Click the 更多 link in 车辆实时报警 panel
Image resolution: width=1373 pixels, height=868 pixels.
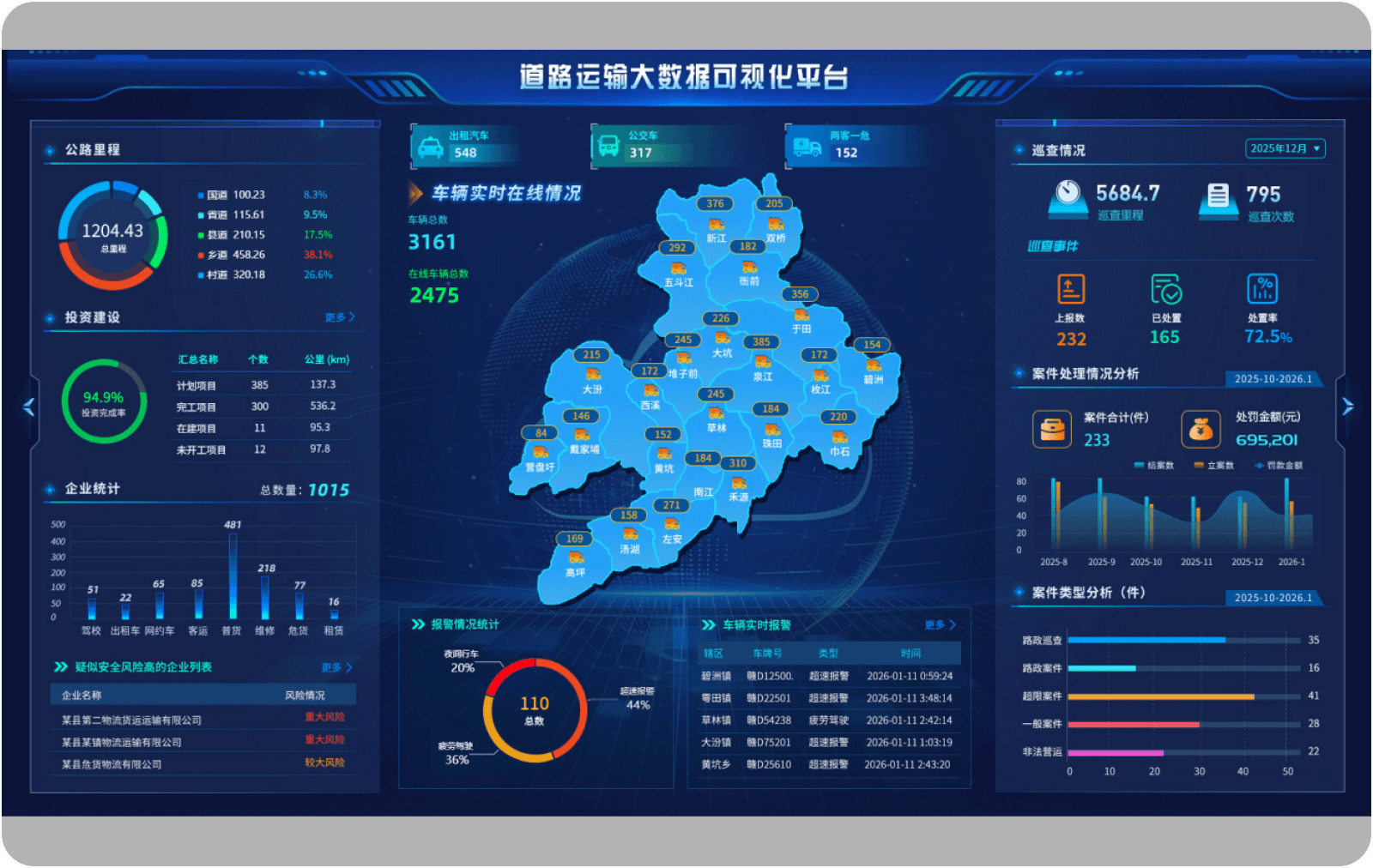coord(937,625)
